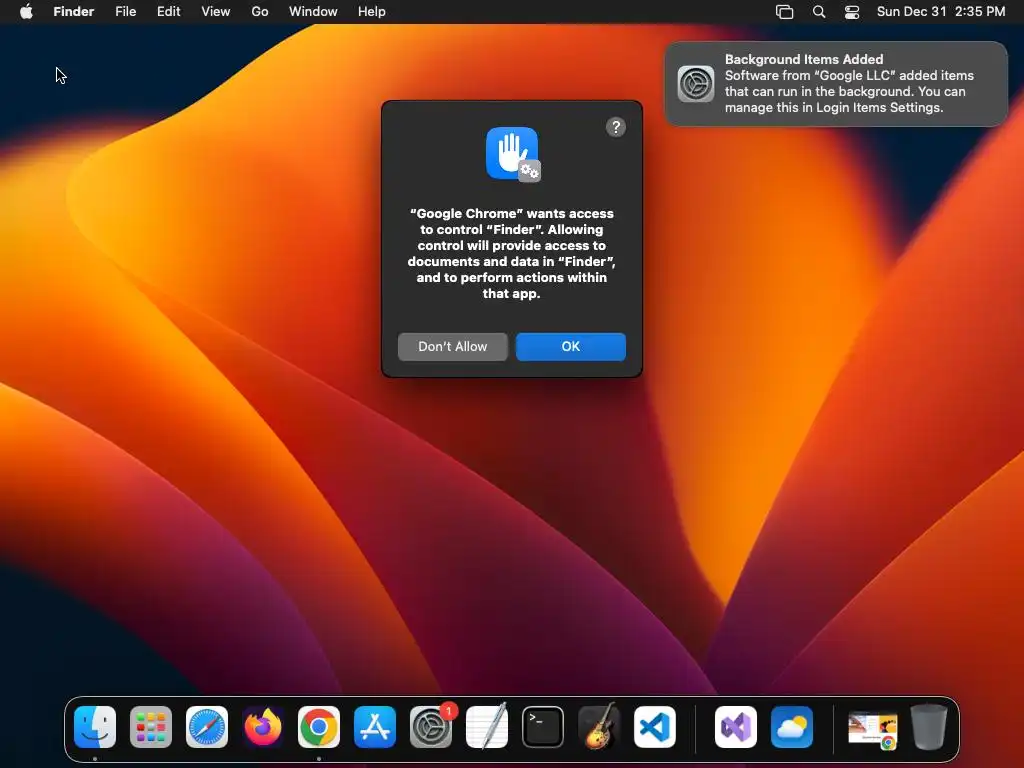Launch Safari from the Dock
Image resolution: width=1024 pixels, height=768 pixels.
(x=207, y=727)
